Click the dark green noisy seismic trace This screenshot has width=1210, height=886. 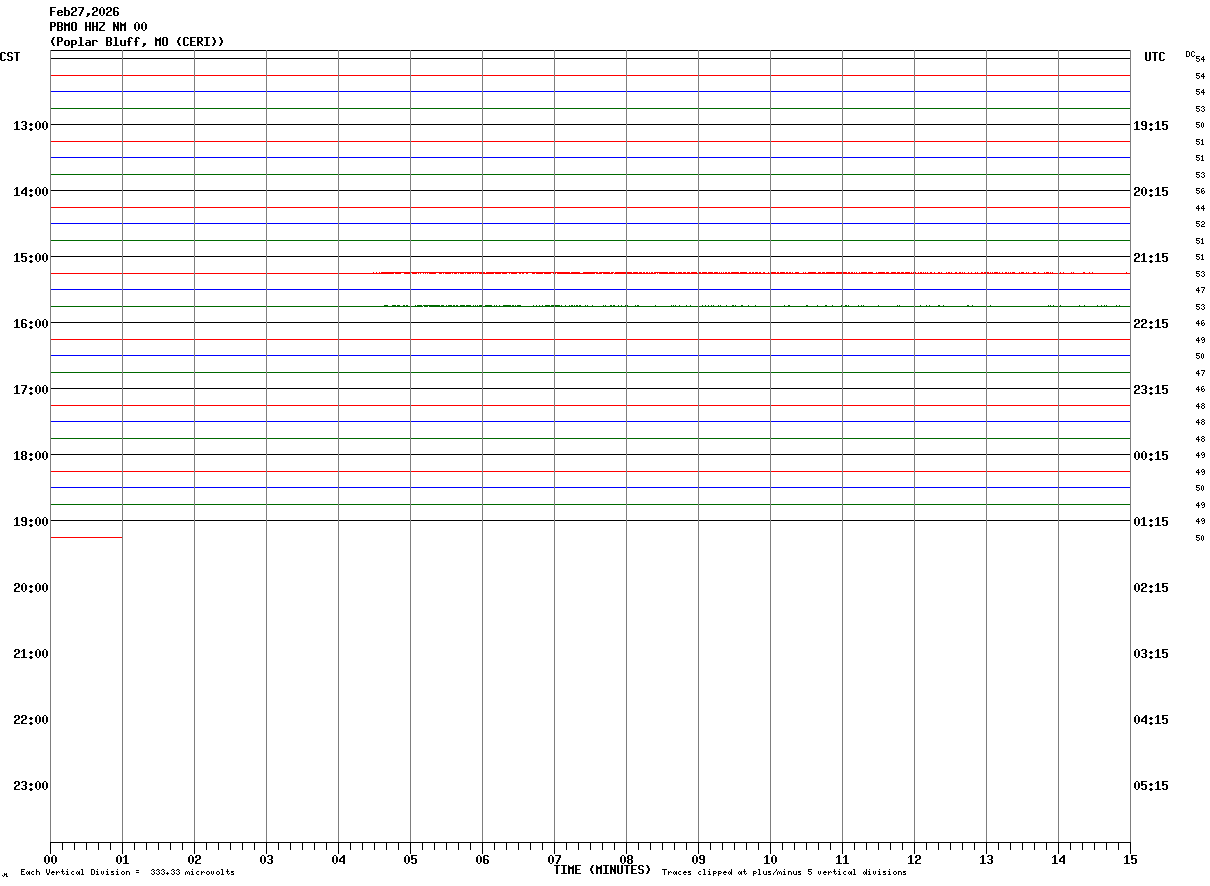point(750,306)
